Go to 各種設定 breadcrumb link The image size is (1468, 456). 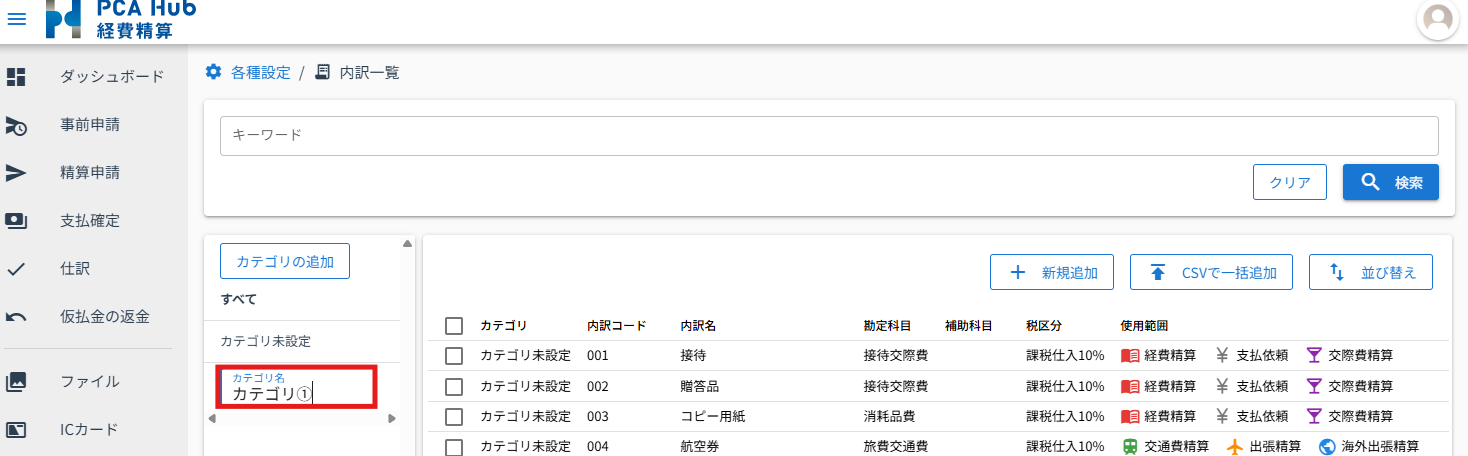(x=260, y=72)
